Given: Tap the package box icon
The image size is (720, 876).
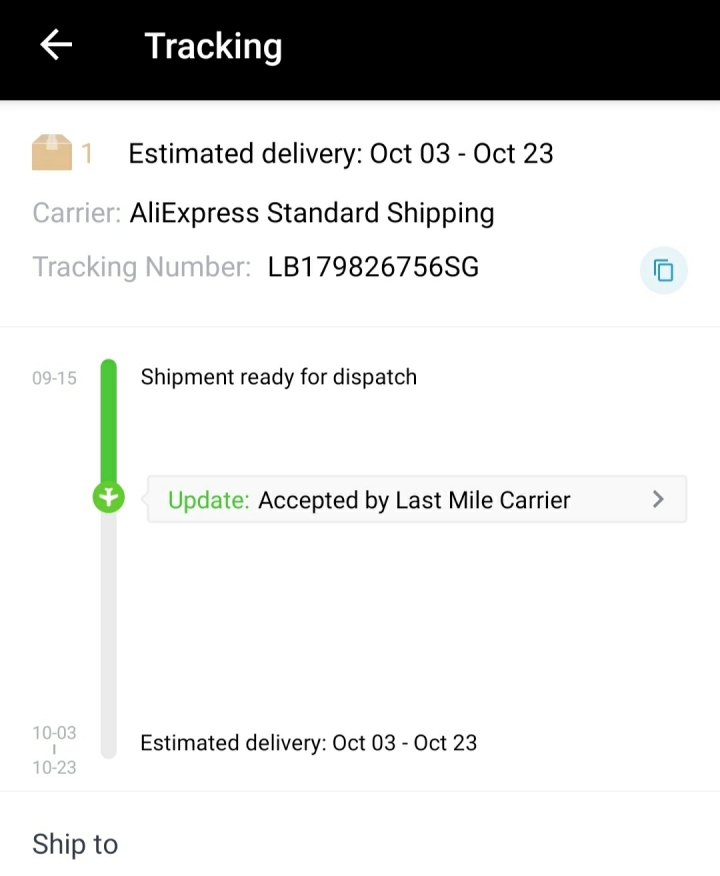Looking at the screenshot, I should (52, 152).
